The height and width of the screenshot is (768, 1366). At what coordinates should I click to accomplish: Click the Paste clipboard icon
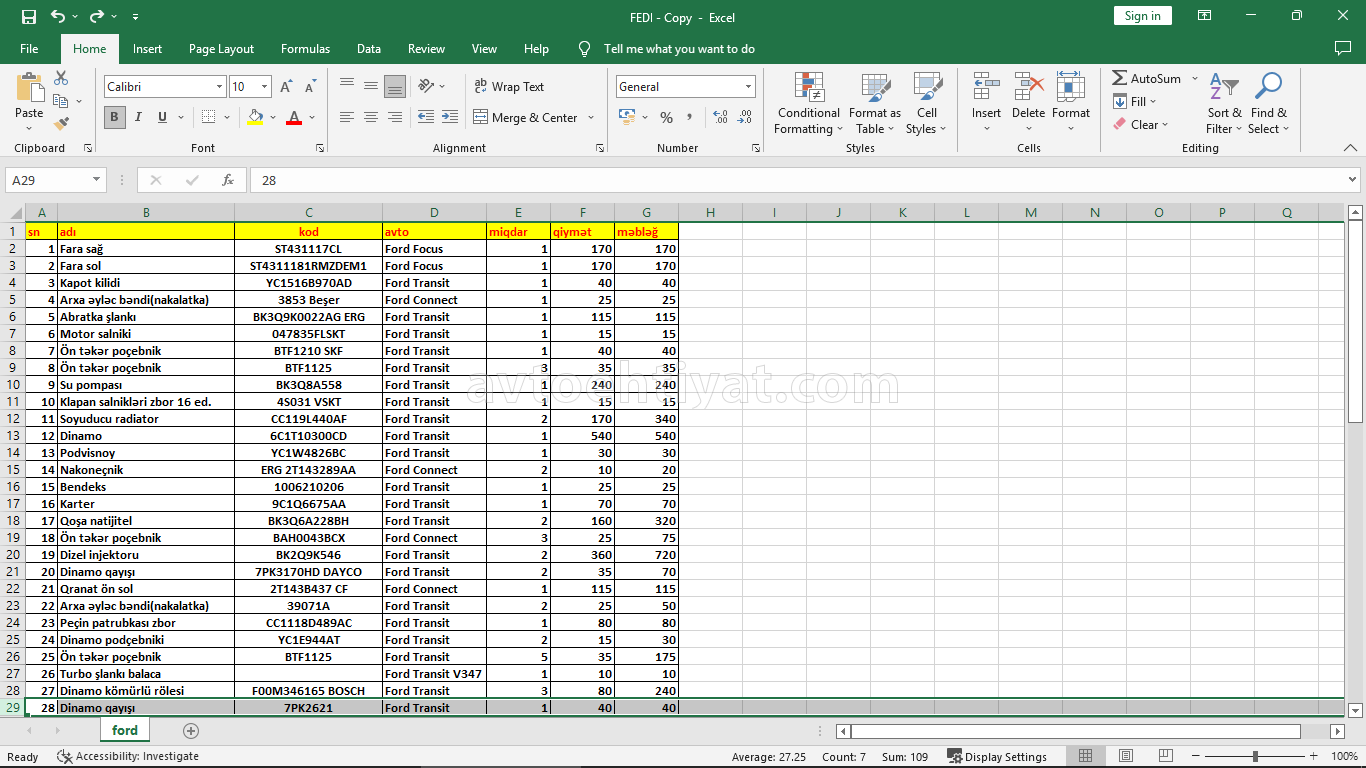click(x=29, y=87)
